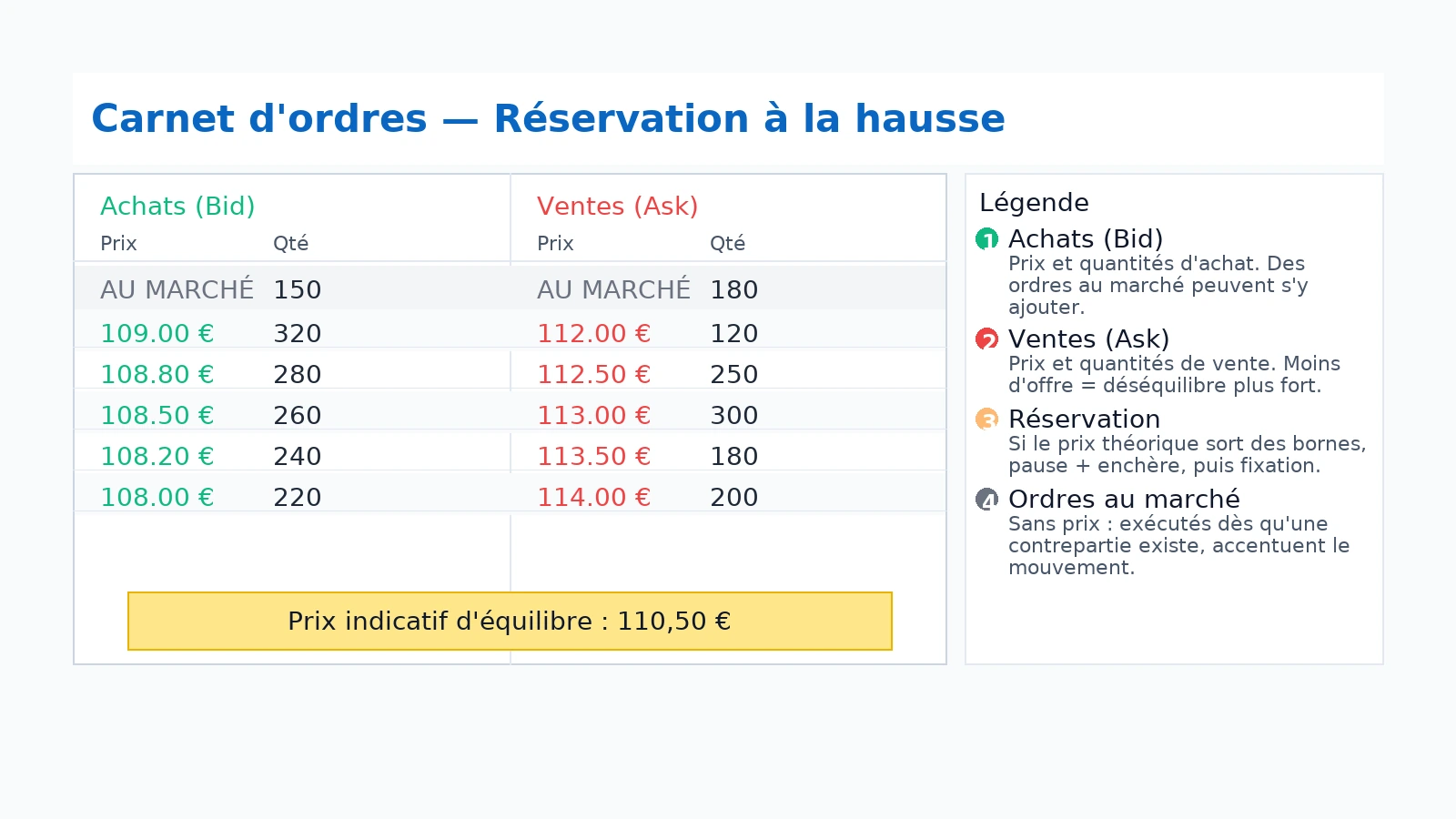Click the green legend marker number 1
This screenshot has width=1456, height=819.
(986, 239)
